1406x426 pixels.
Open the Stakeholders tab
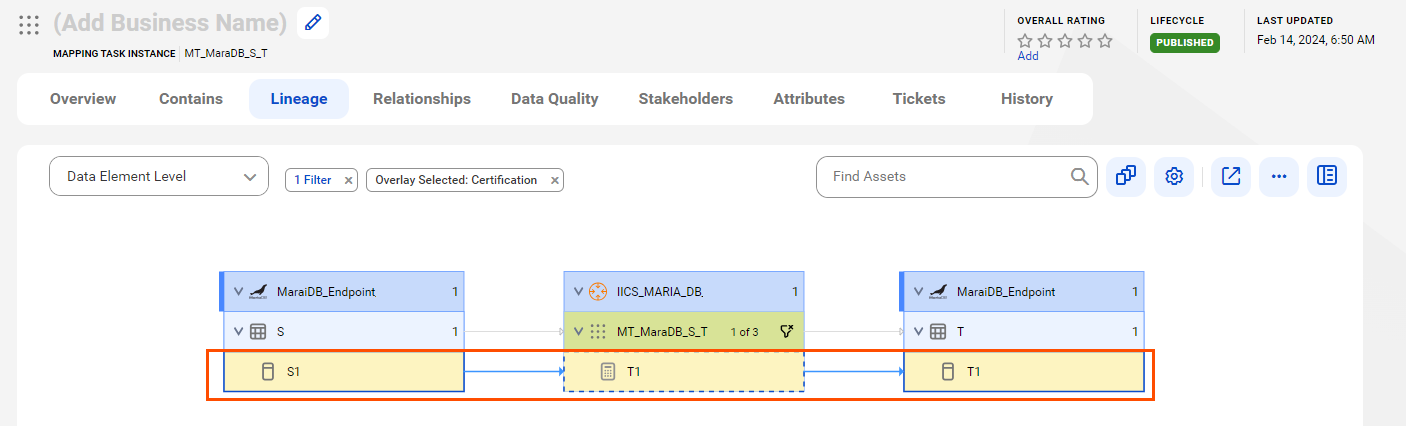(686, 99)
